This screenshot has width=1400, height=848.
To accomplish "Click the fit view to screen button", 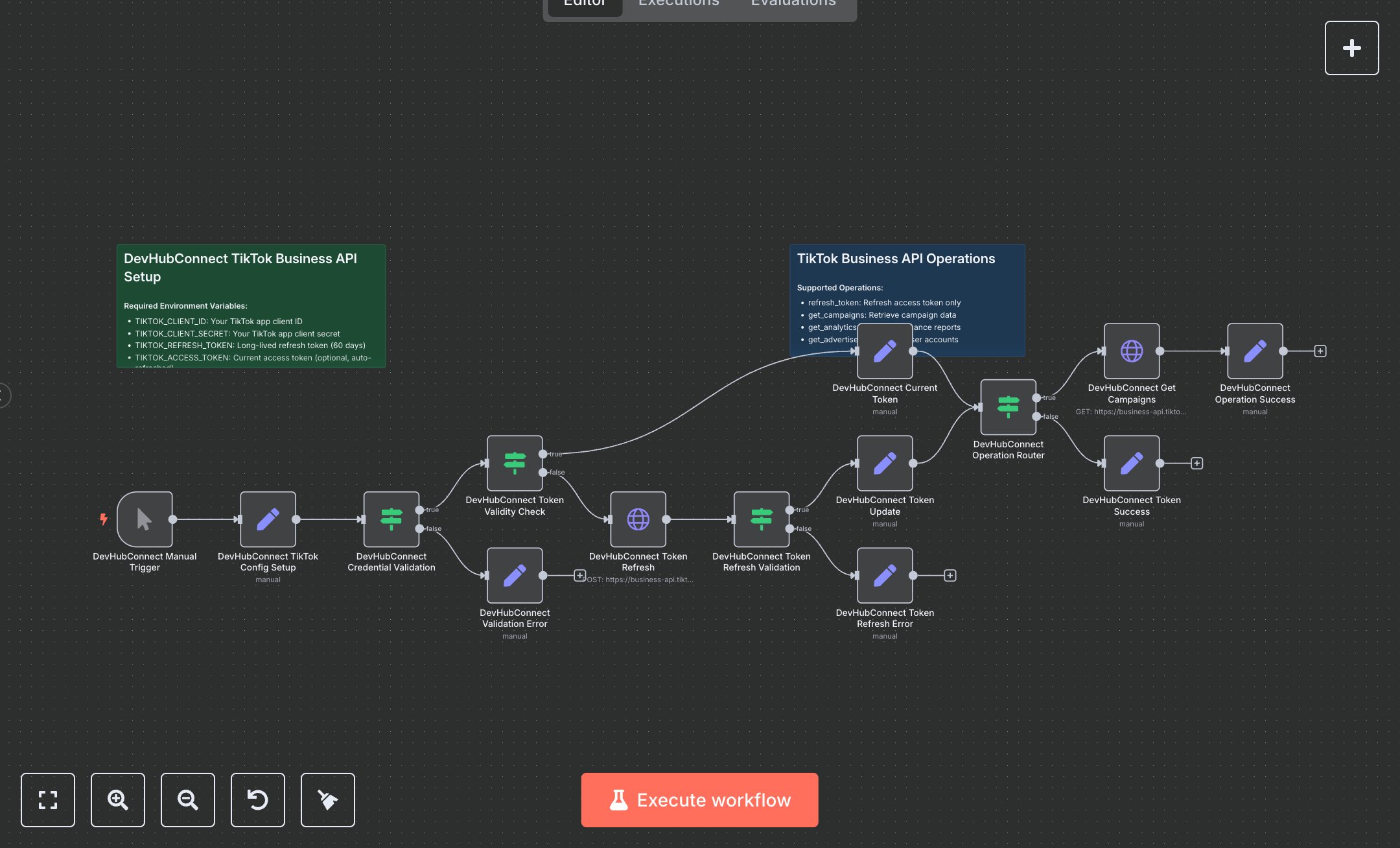I will click(x=48, y=799).
